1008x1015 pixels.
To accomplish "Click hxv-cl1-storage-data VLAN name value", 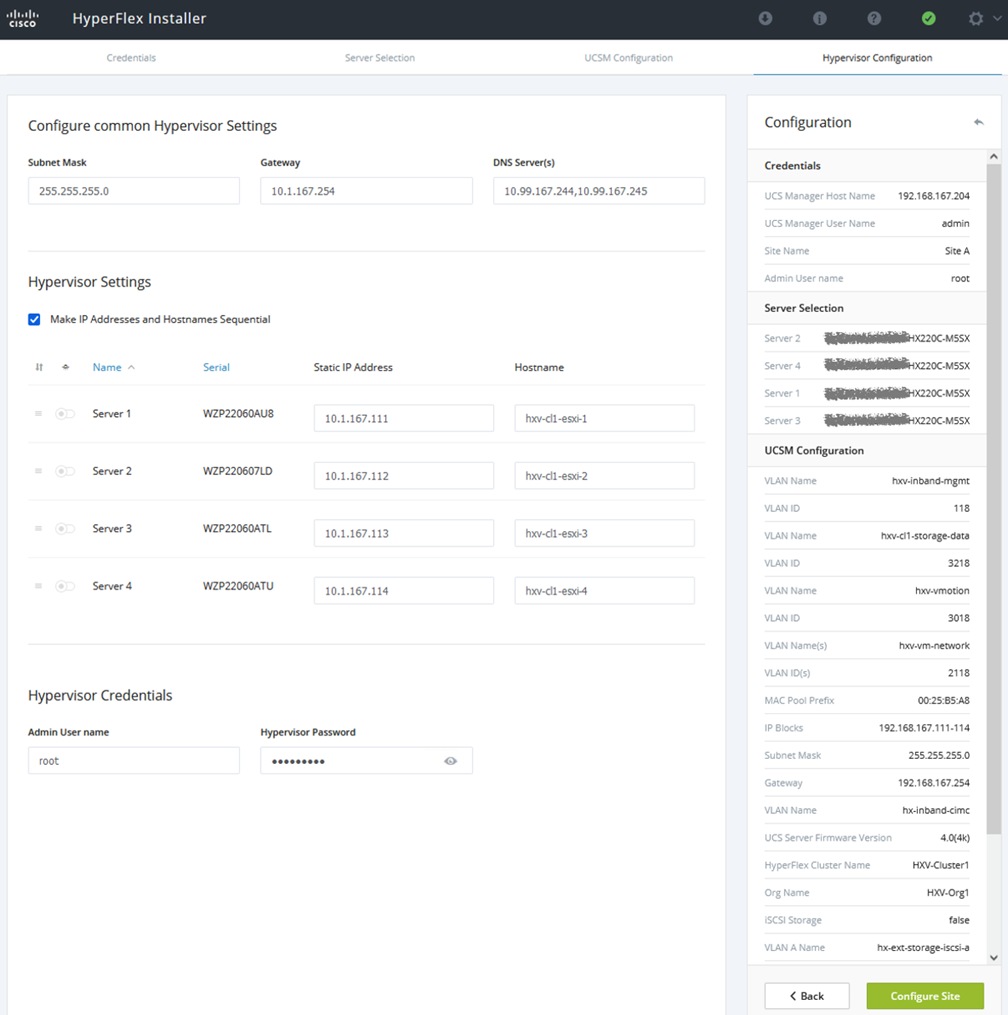I will coord(924,536).
